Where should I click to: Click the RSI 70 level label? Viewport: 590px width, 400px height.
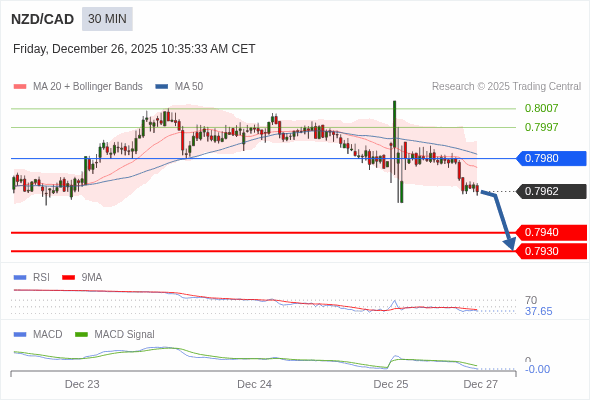tap(531, 300)
